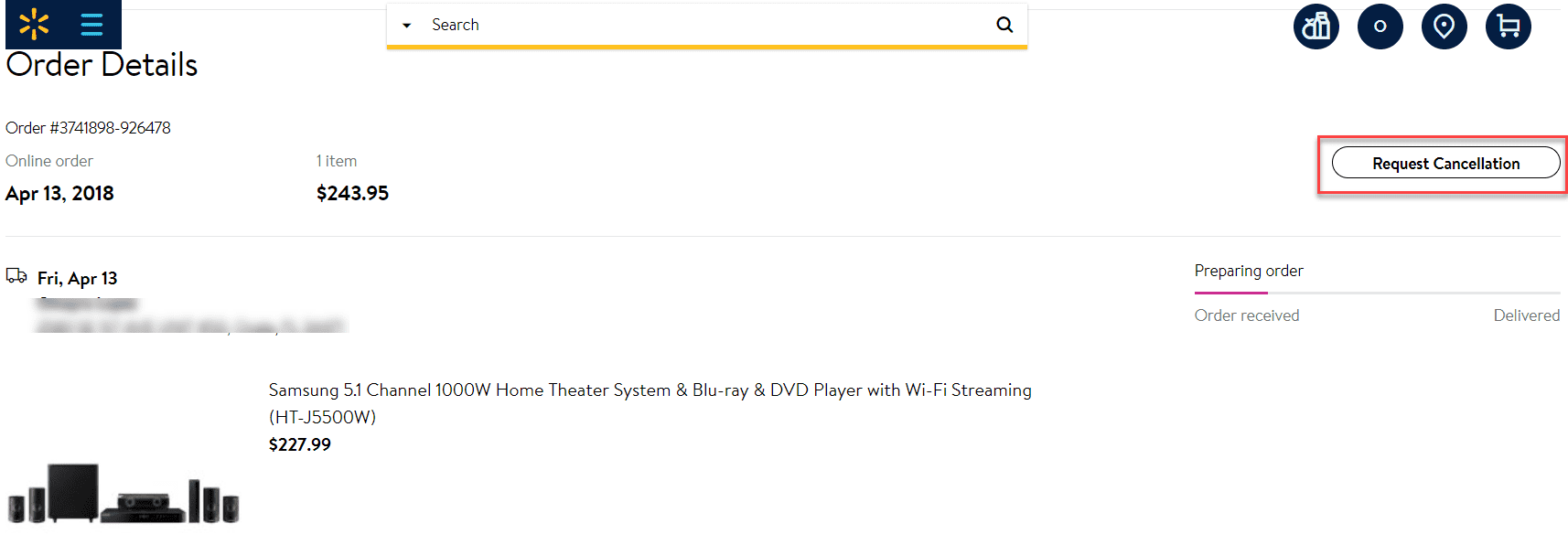The image size is (1568, 534).
Task: Click the order total $243.95
Action: coord(352,193)
